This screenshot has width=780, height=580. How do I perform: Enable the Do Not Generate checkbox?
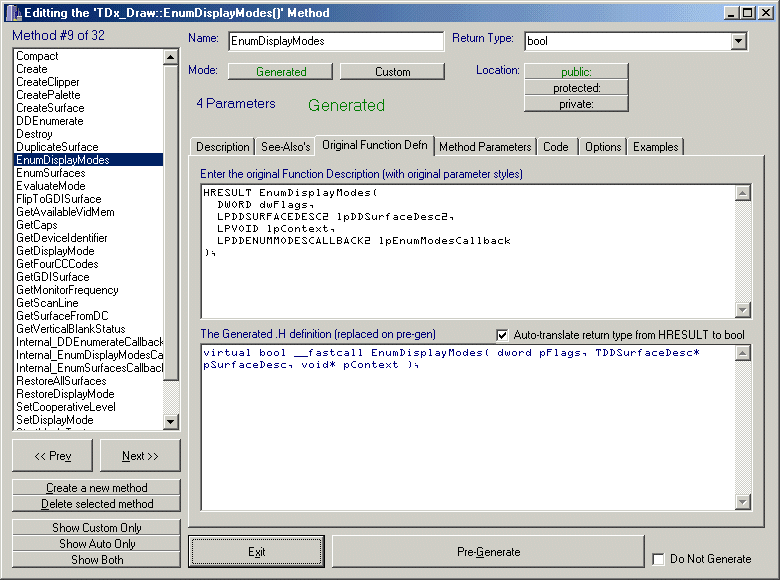658,559
